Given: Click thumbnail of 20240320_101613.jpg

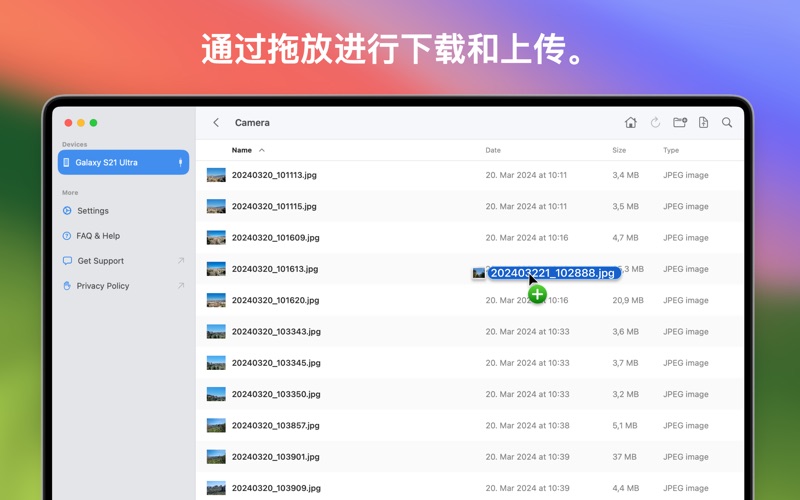Looking at the screenshot, I should pos(216,269).
